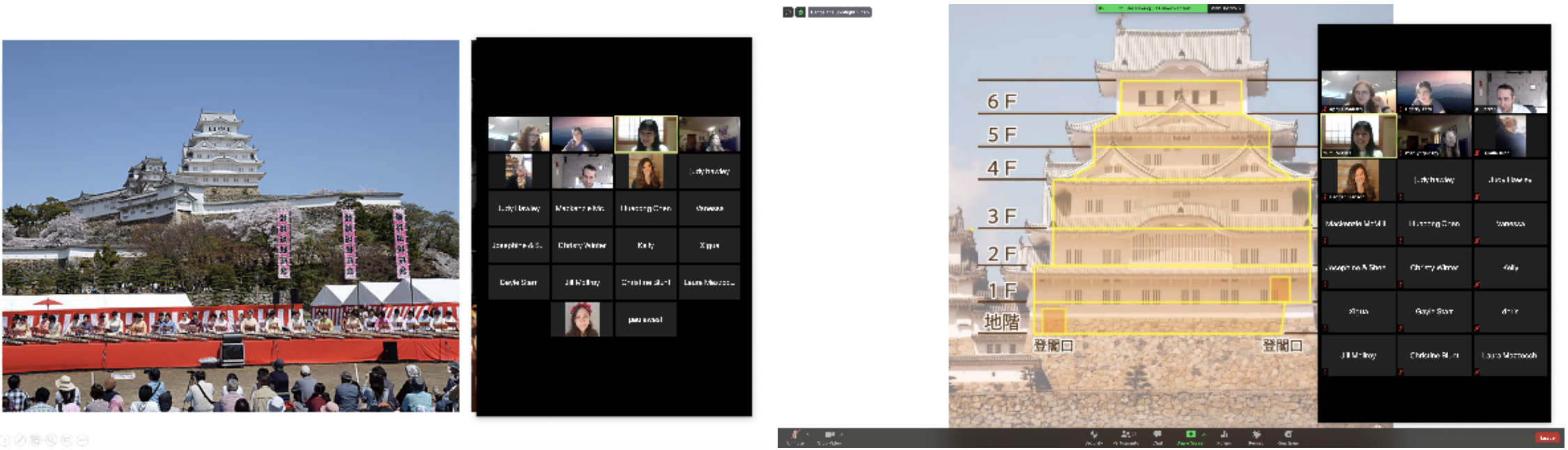Click the slideshow zoom magnifier icon
This screenshot has height=450, width=1568.
click(51, 440)
